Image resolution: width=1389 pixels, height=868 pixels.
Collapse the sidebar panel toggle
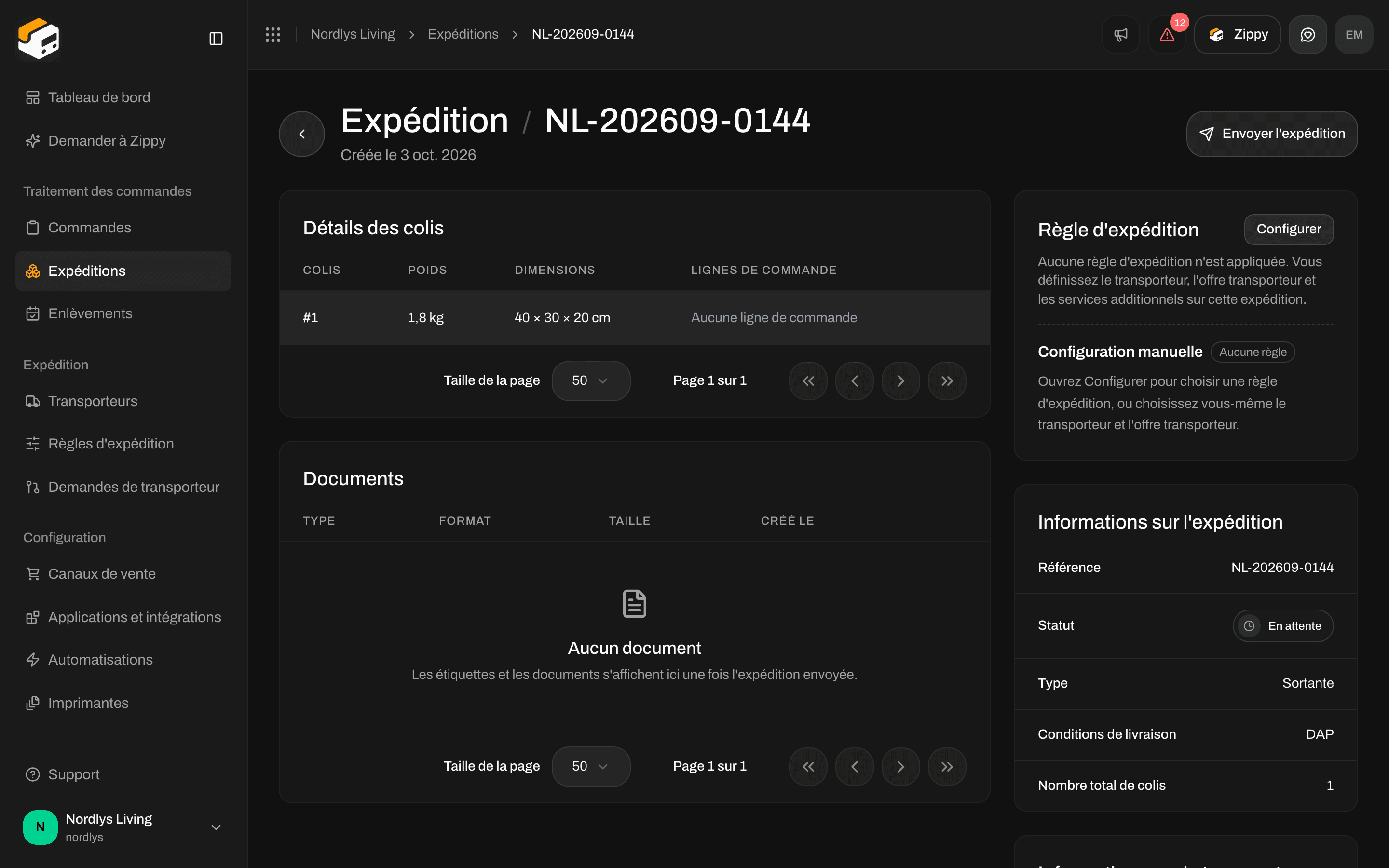(216, 39)
